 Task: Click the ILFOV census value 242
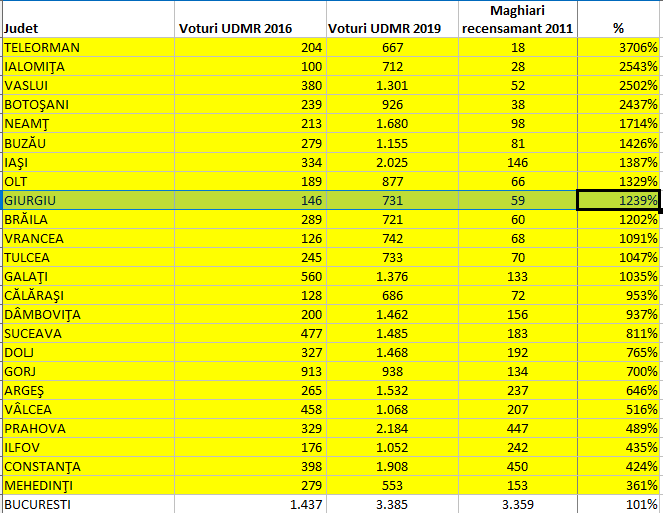518,447
